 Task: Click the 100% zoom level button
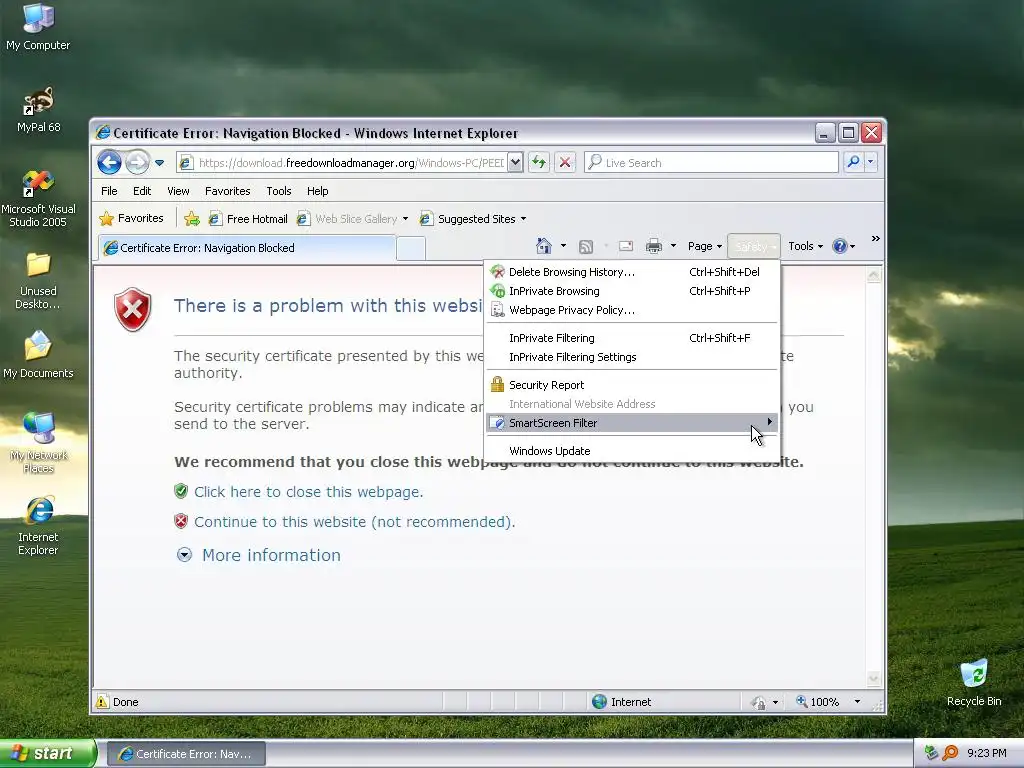[x=819, y=702]
